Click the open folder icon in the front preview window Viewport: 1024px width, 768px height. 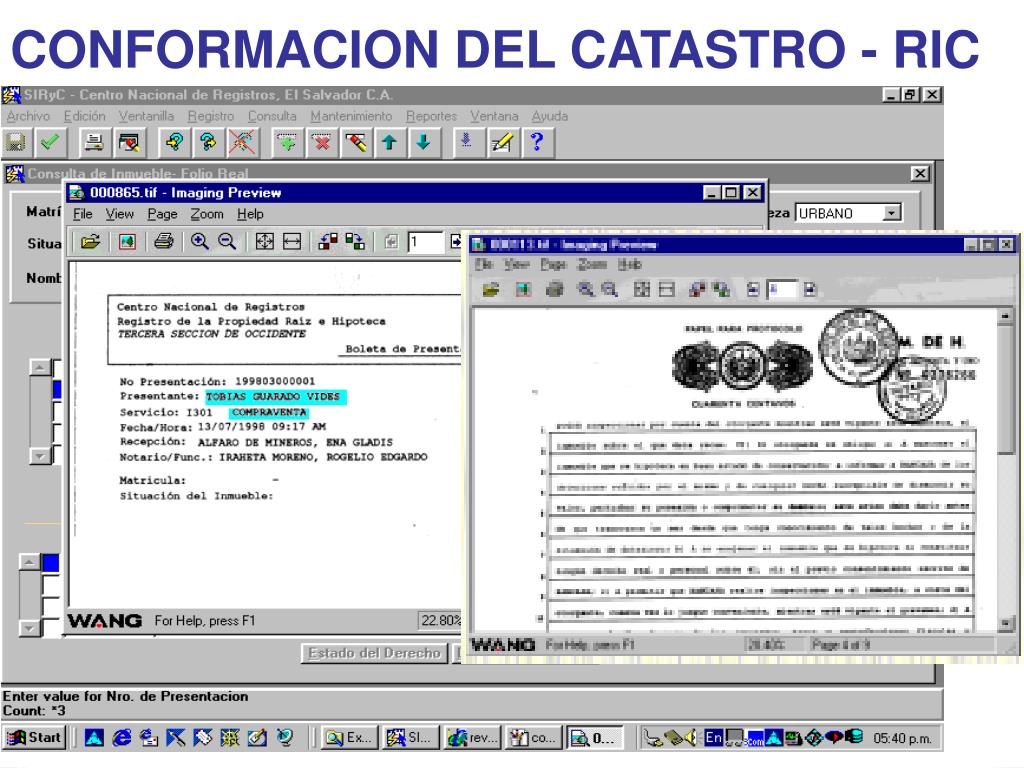pyautogui.click(x=491, y=289)
